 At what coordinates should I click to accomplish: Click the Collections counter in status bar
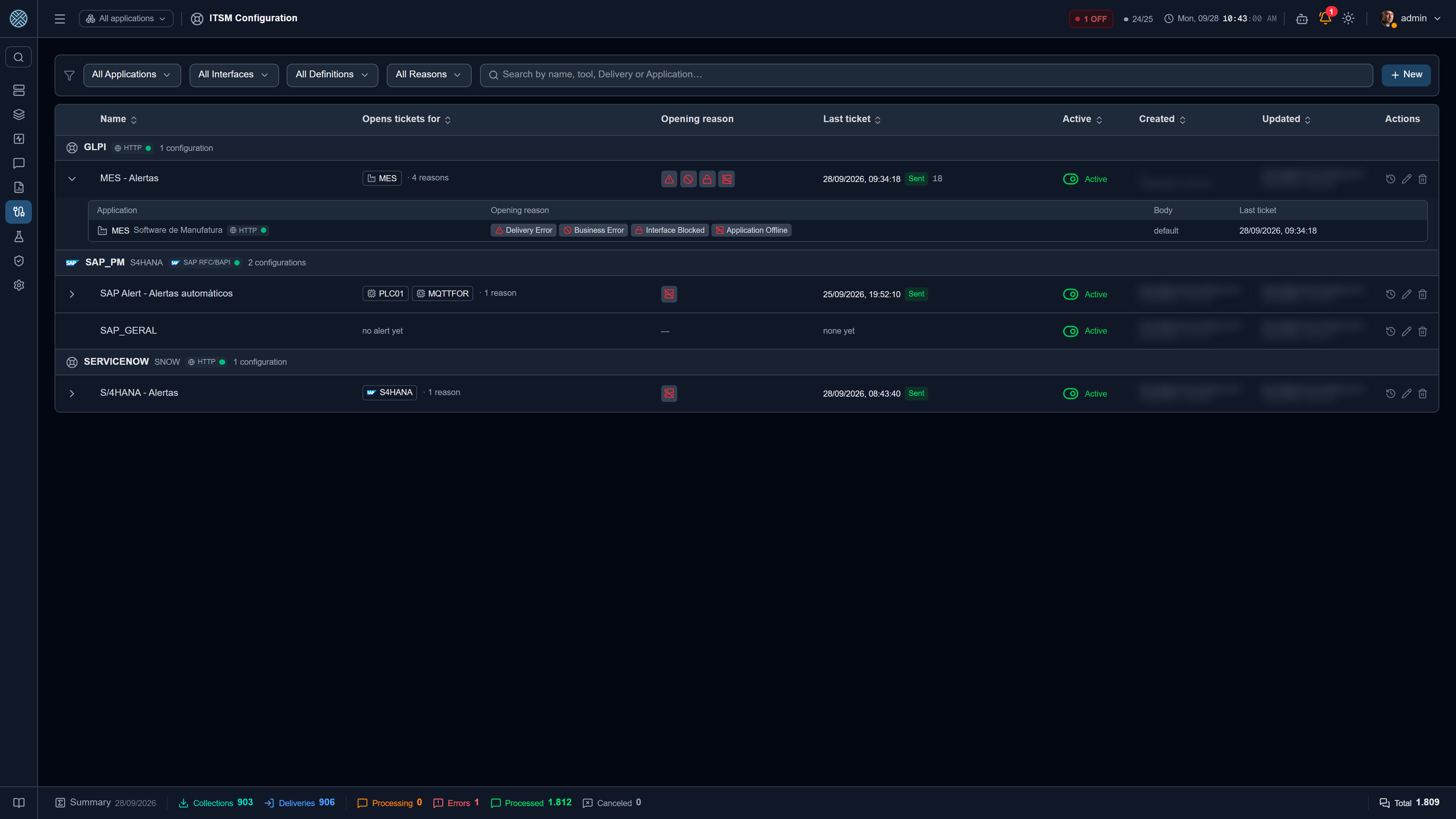[x=216, y=803]
